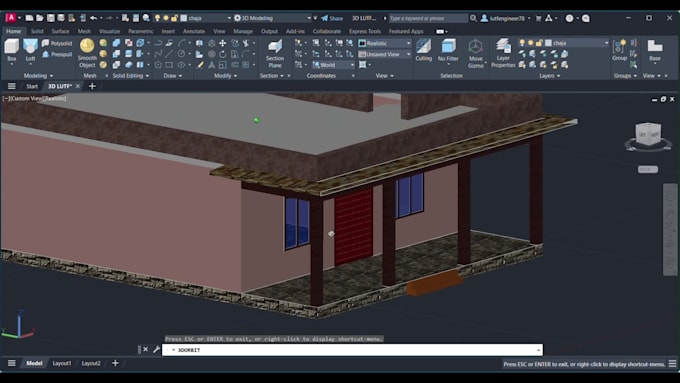Switch to the Layout2 tab

(x=91, y=363)
